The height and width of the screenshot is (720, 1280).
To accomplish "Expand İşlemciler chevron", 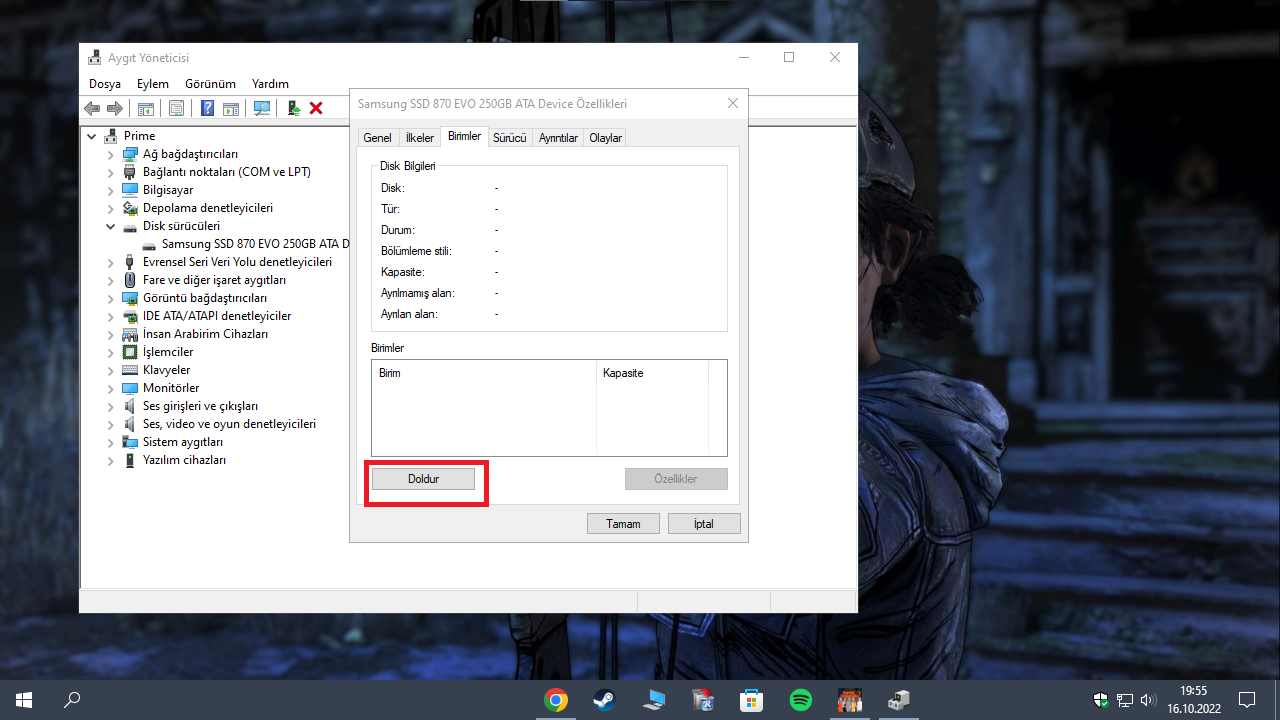I will coord(111,352).
